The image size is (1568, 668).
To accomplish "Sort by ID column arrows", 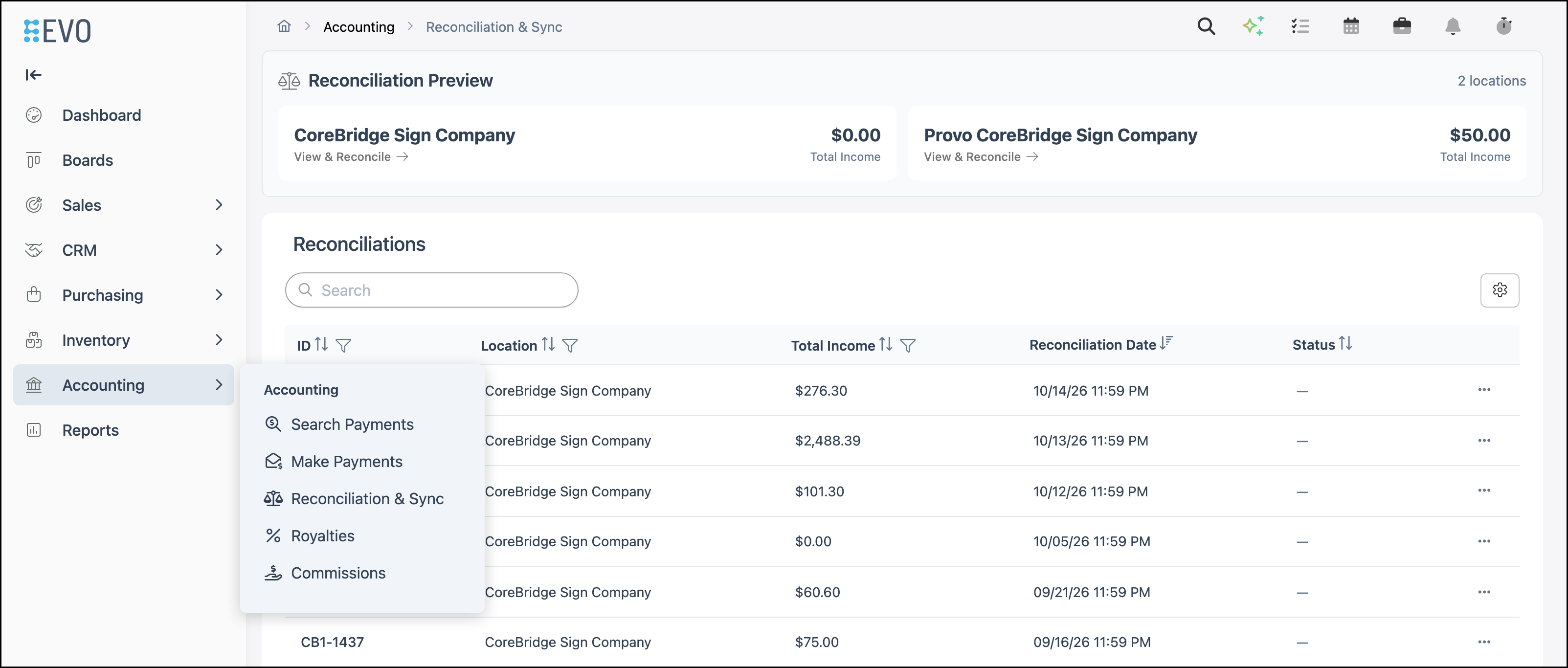I will [321, 344].
